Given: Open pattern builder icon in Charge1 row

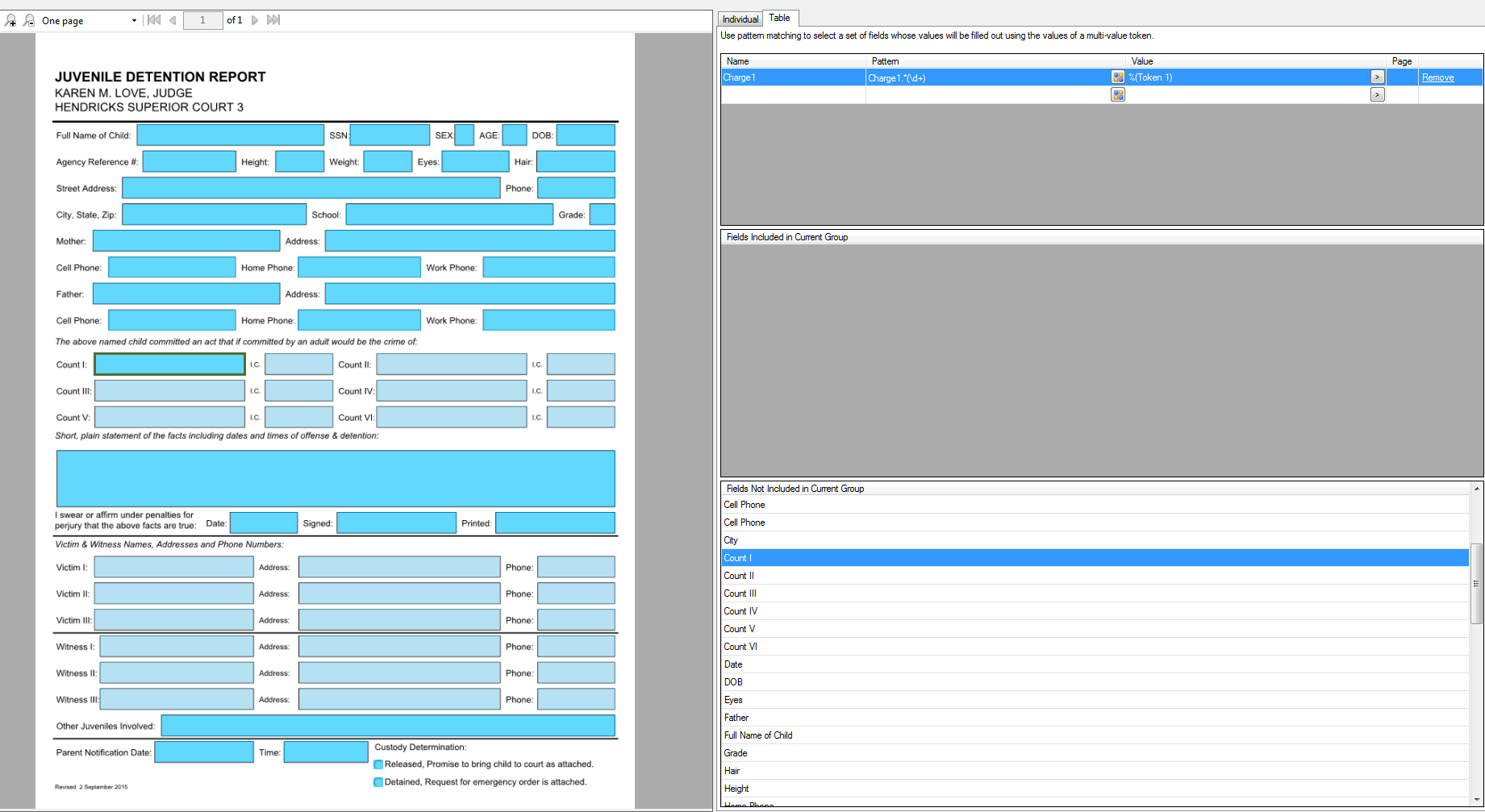Looking at the screenshot, I should [x=1117, y=77].
